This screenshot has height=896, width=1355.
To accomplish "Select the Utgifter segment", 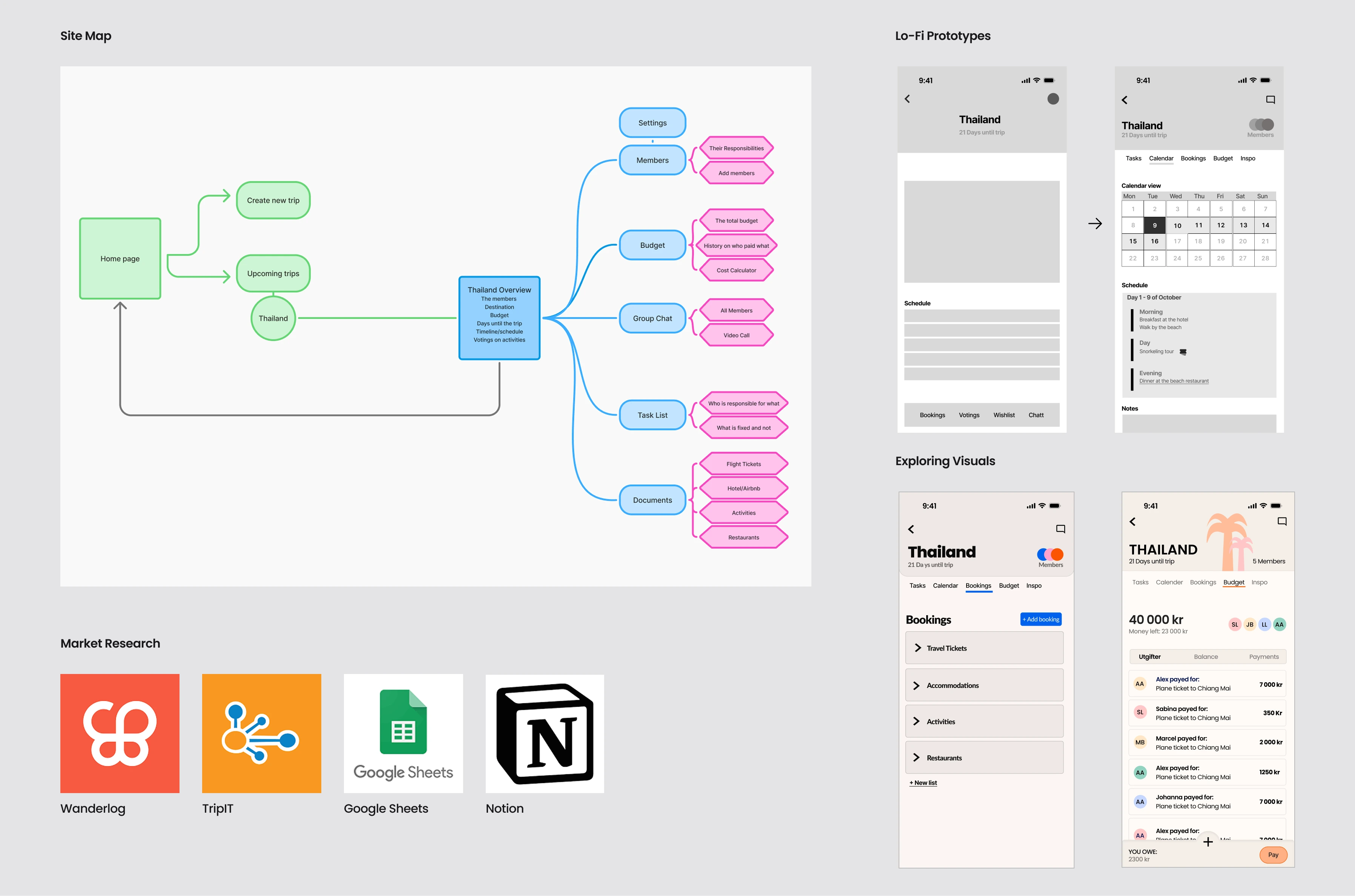I will point(1149,657).
